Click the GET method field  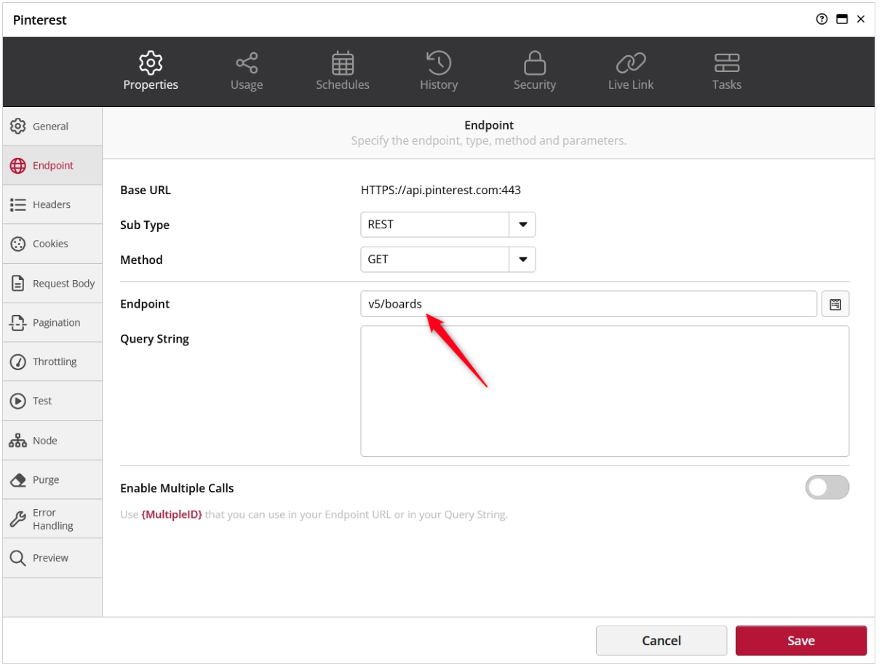pos(436,260)
